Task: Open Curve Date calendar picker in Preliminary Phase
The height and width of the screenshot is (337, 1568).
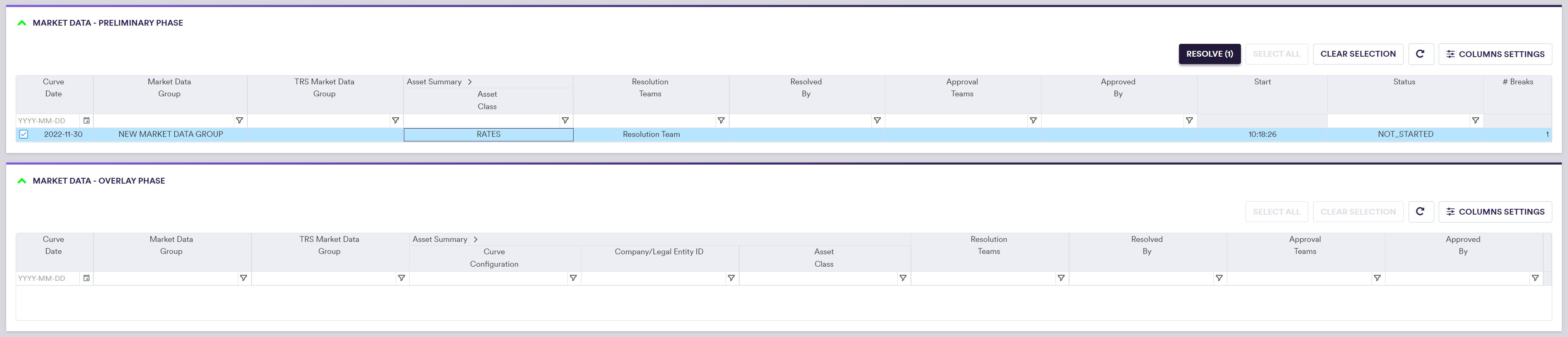Action: point(86,121)
